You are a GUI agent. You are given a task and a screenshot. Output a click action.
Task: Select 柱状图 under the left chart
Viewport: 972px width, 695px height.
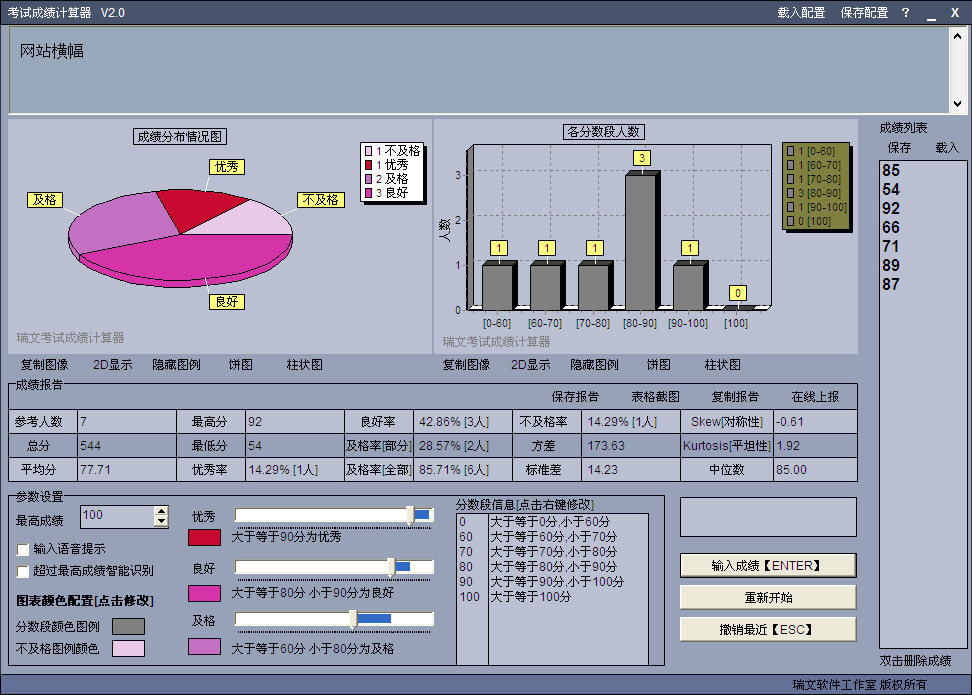coord(304,365)
